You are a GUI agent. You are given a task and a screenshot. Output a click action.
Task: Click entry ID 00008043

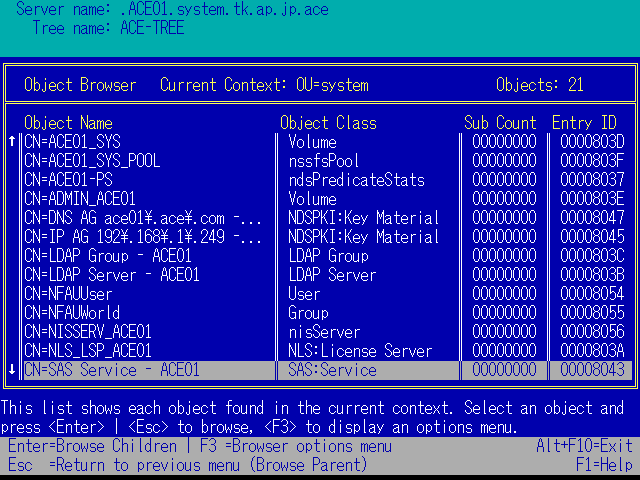coord(592,370)
